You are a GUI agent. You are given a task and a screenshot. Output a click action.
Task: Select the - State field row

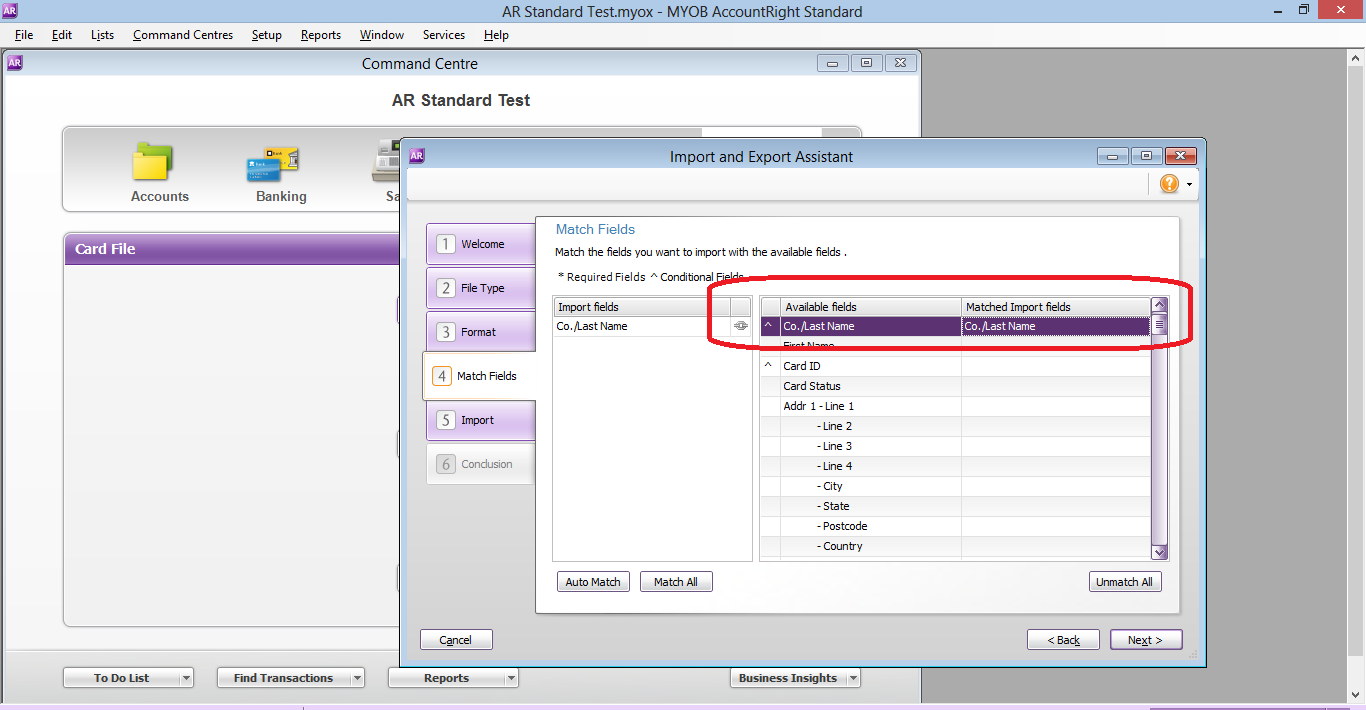tap(870, 506)
